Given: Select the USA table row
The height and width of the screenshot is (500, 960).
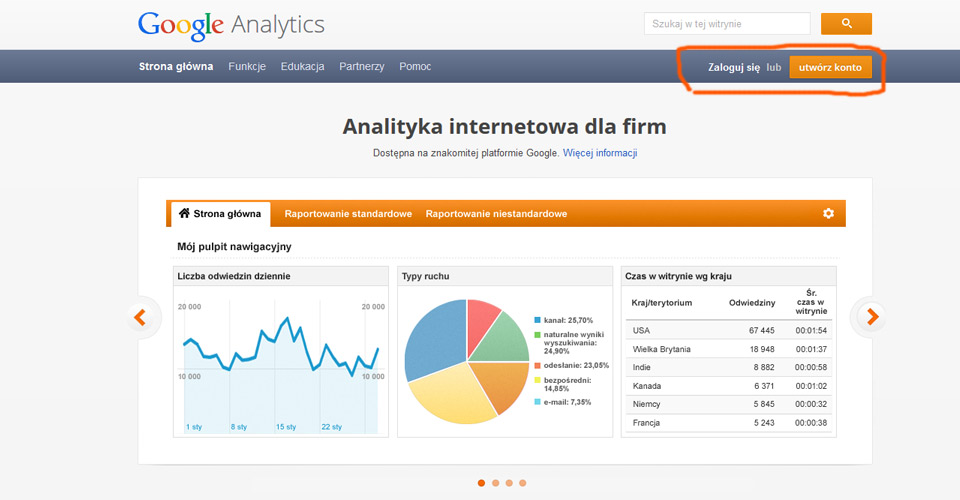Looking at the screenshot, I should tap(729, 330).
